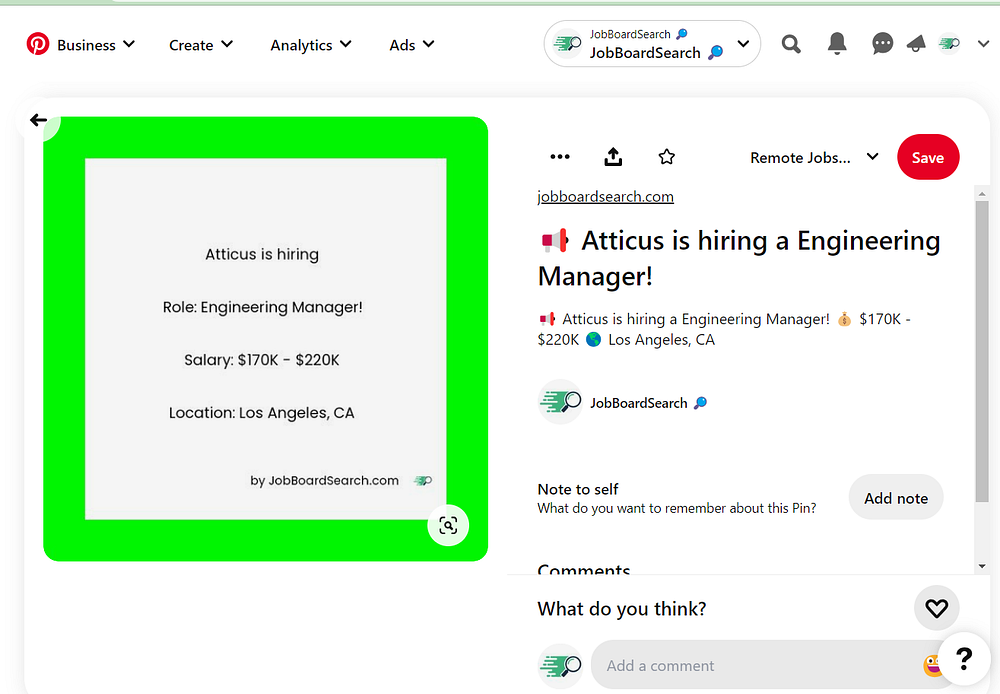Viewport: 1000px width, 694px height.
Task: Open the Business menu
Action: (x=96, y=45)
